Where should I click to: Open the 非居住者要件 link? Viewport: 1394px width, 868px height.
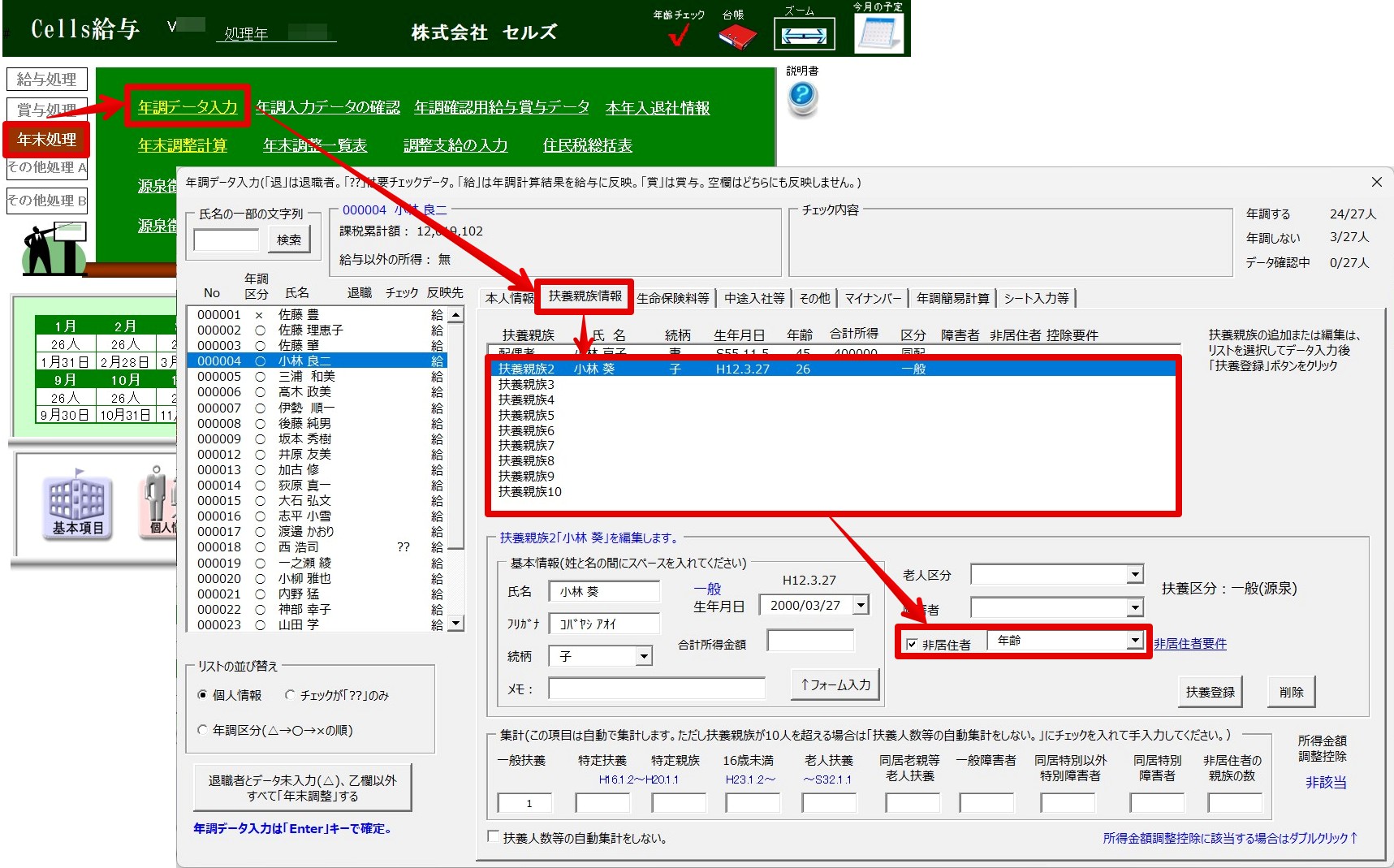click(x=1189, y=644)
